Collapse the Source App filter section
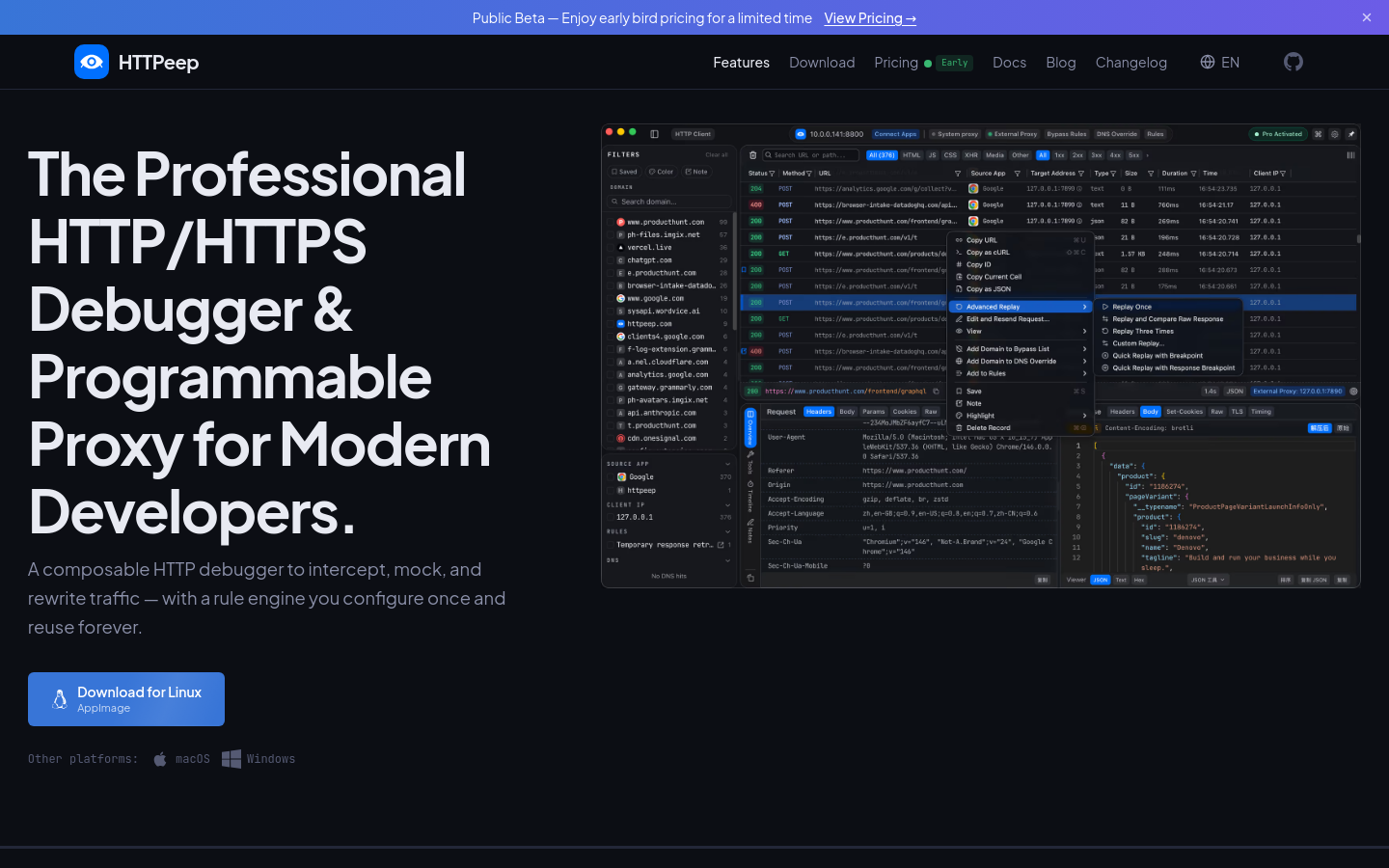Screen dimensions: 1389x868 click(729, 464)
